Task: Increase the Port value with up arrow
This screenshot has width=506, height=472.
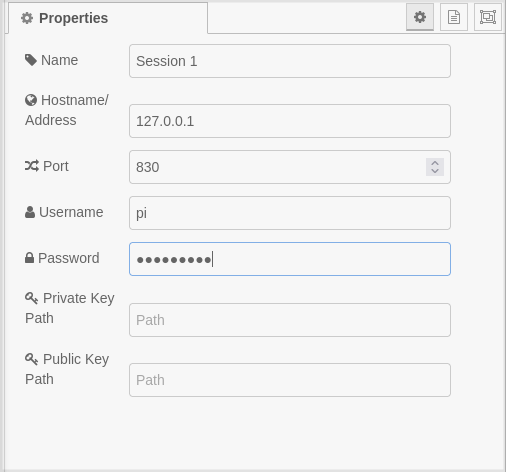Action: pos(435,163)
